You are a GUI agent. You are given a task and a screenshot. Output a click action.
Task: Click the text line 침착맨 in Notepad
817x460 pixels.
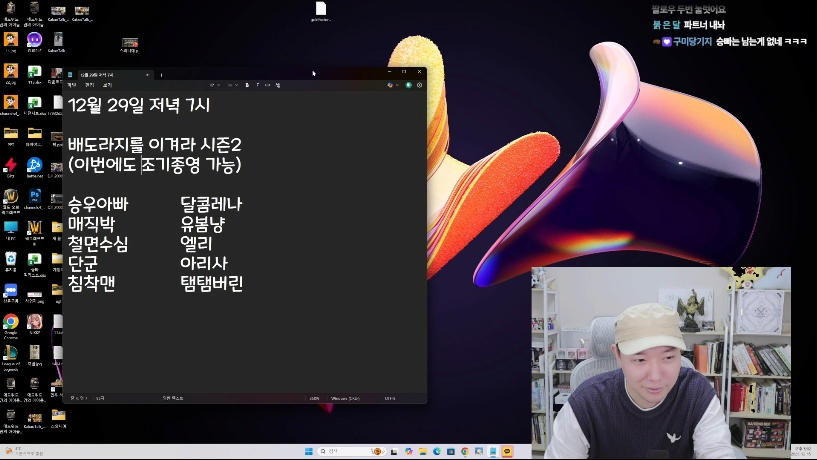92,283
